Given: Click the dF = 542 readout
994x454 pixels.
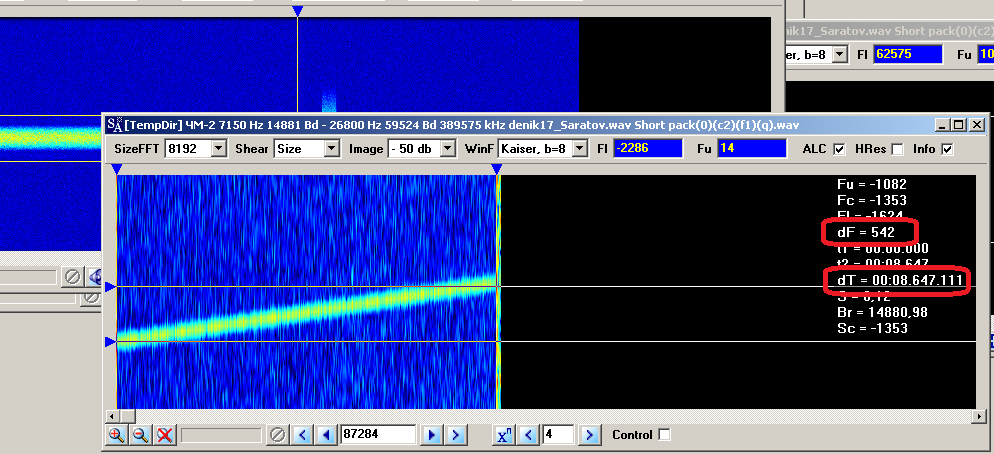Looking at the screenshot, I should 866,233.
